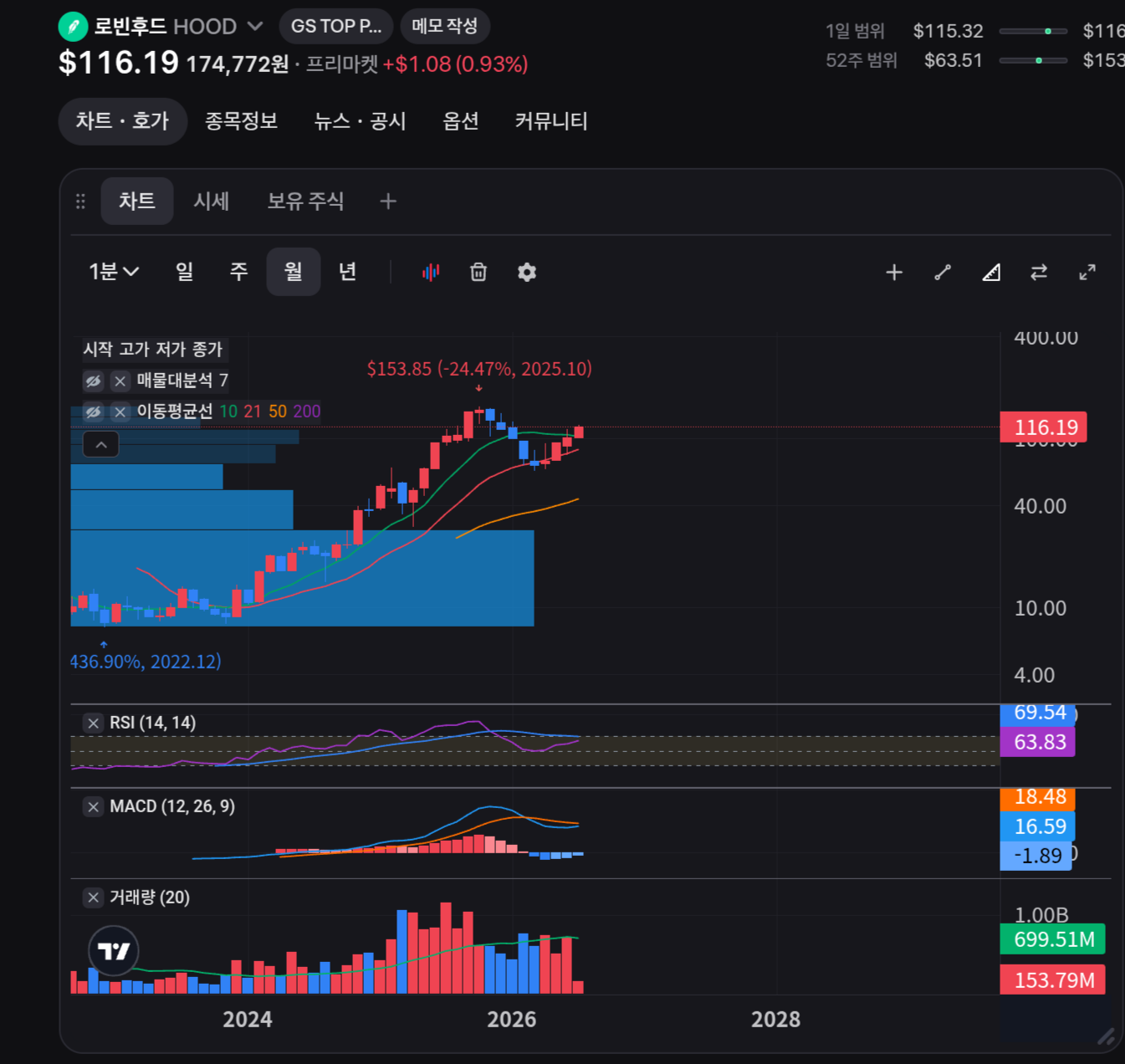Screen dimensions: 1125x1064
Task: Click the 40.00 price axis label
Action: [x=1040, y=506]
